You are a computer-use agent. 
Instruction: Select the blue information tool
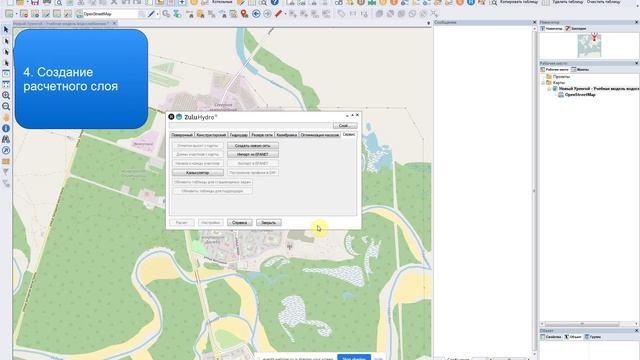6,128
